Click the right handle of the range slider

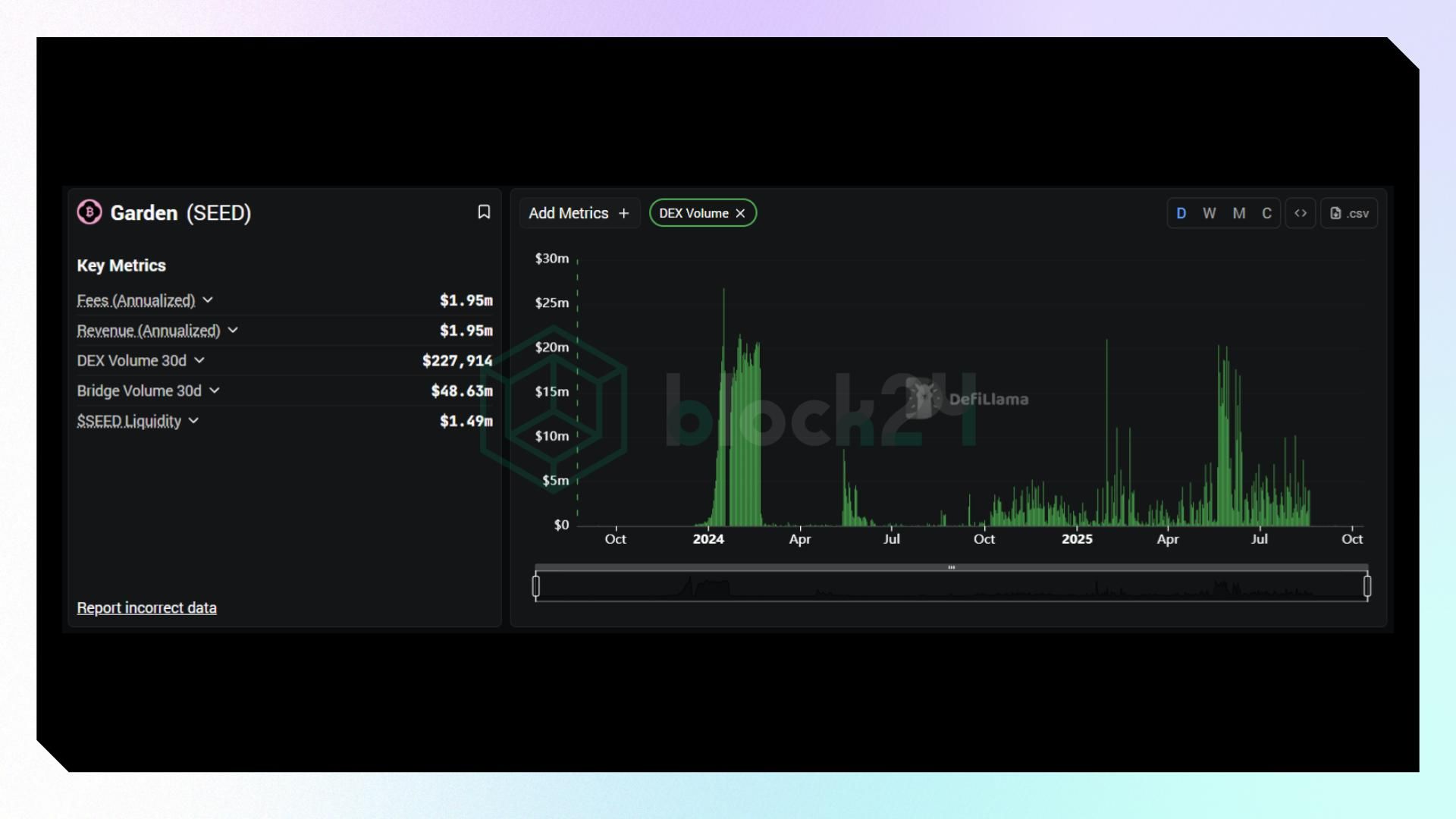click(x=1367, y=586)
